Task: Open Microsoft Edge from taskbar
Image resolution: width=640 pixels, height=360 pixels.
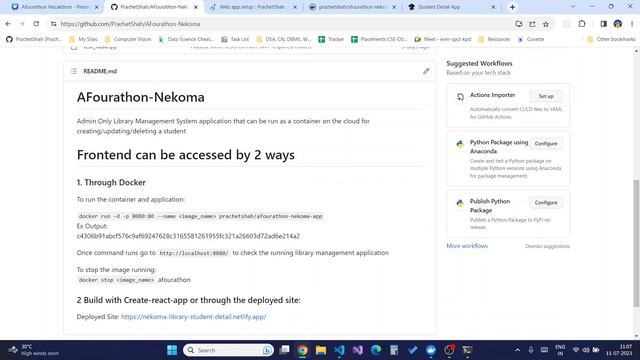Action: pos(376,350)
